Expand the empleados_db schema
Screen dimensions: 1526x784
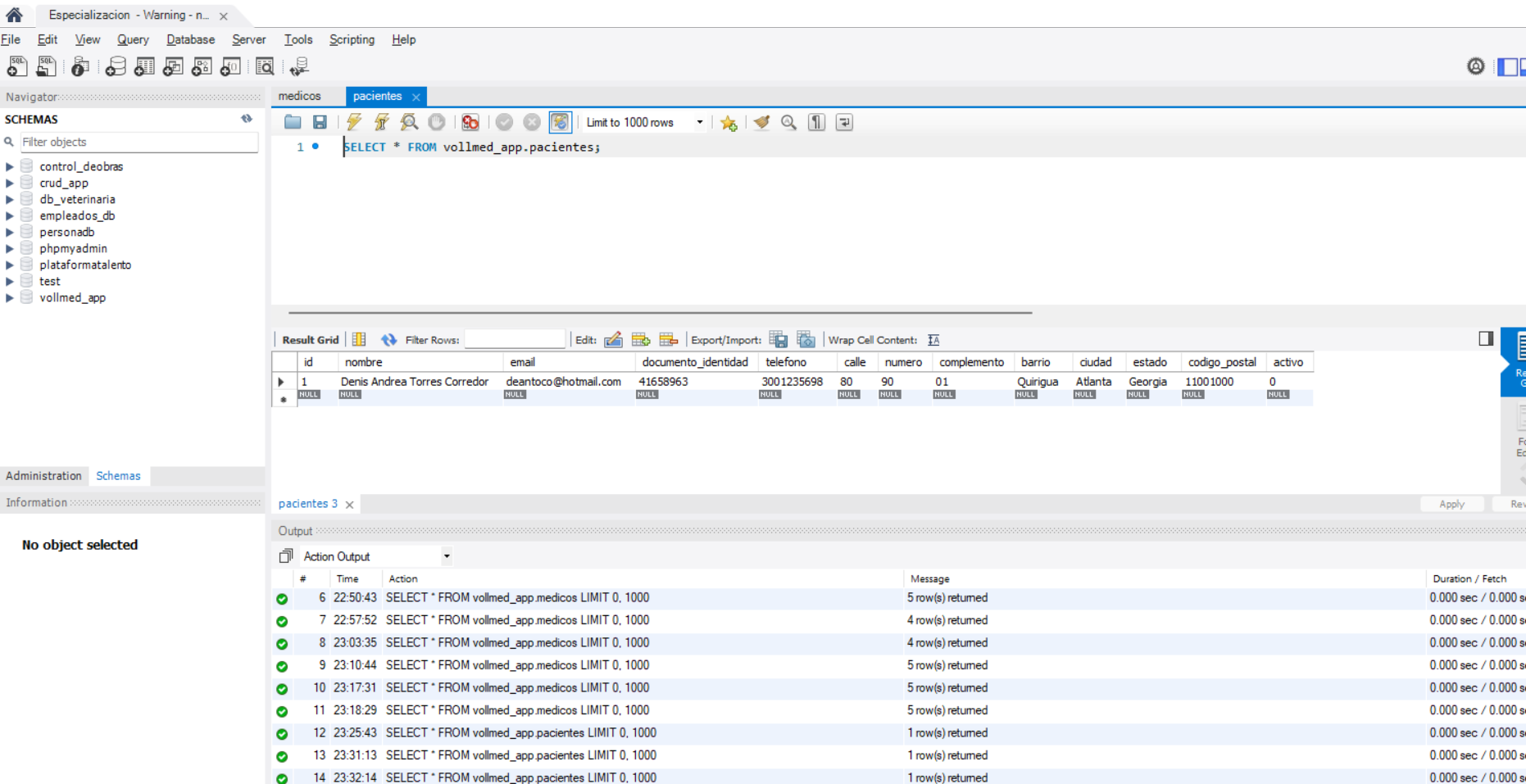(x=10, y=215)
